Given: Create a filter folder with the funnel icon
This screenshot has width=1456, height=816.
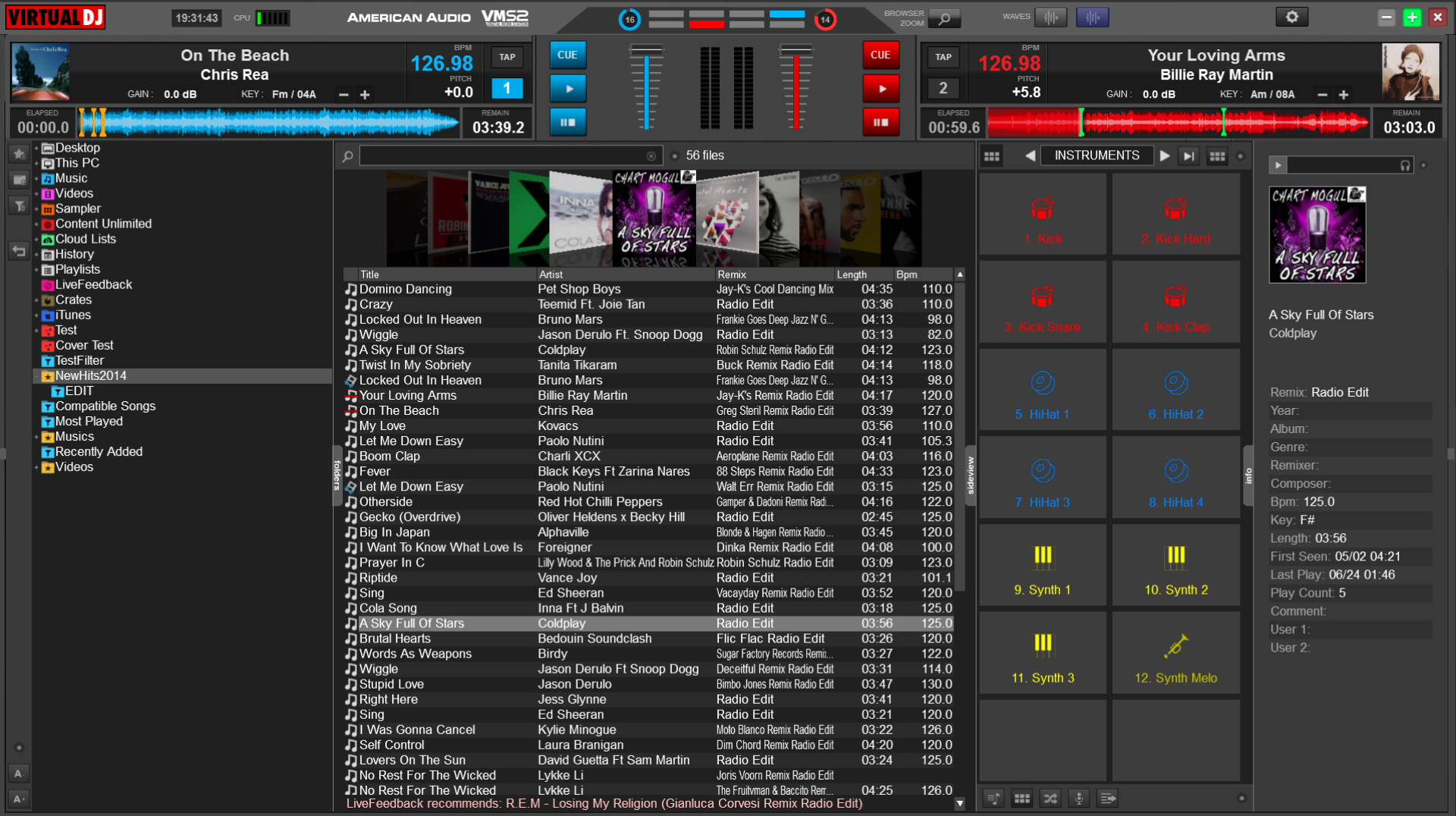Looking at the screenshot, I should point(19,206).
